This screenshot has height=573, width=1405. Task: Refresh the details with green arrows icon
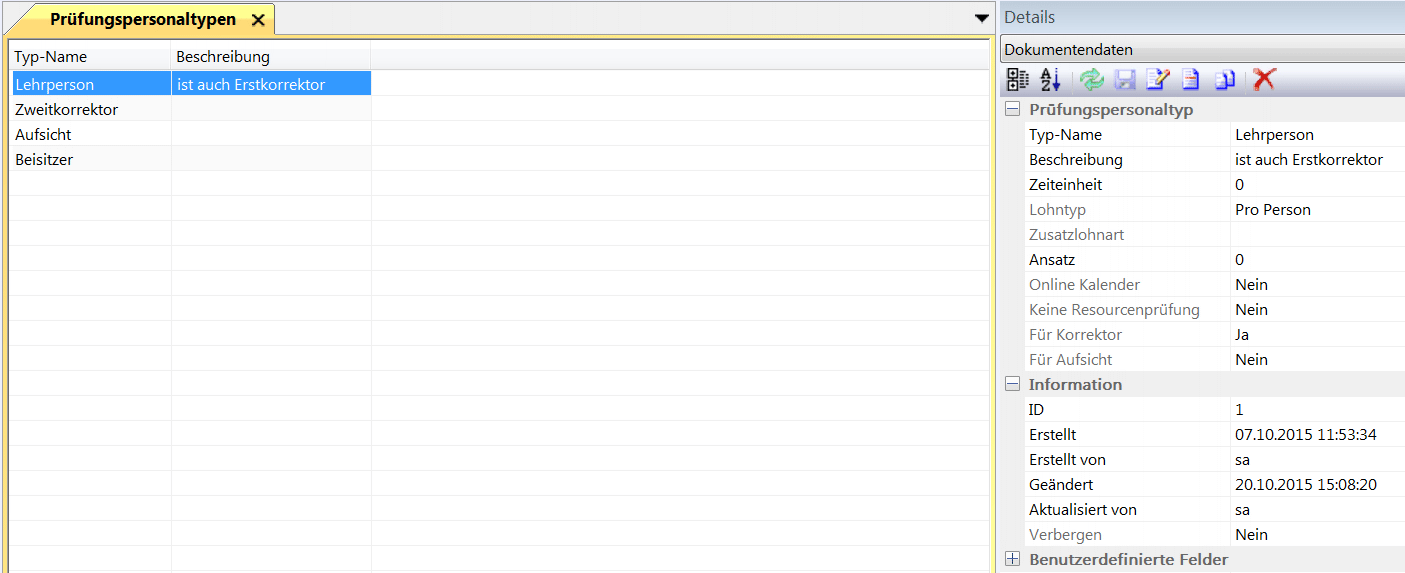point(1091,80)
